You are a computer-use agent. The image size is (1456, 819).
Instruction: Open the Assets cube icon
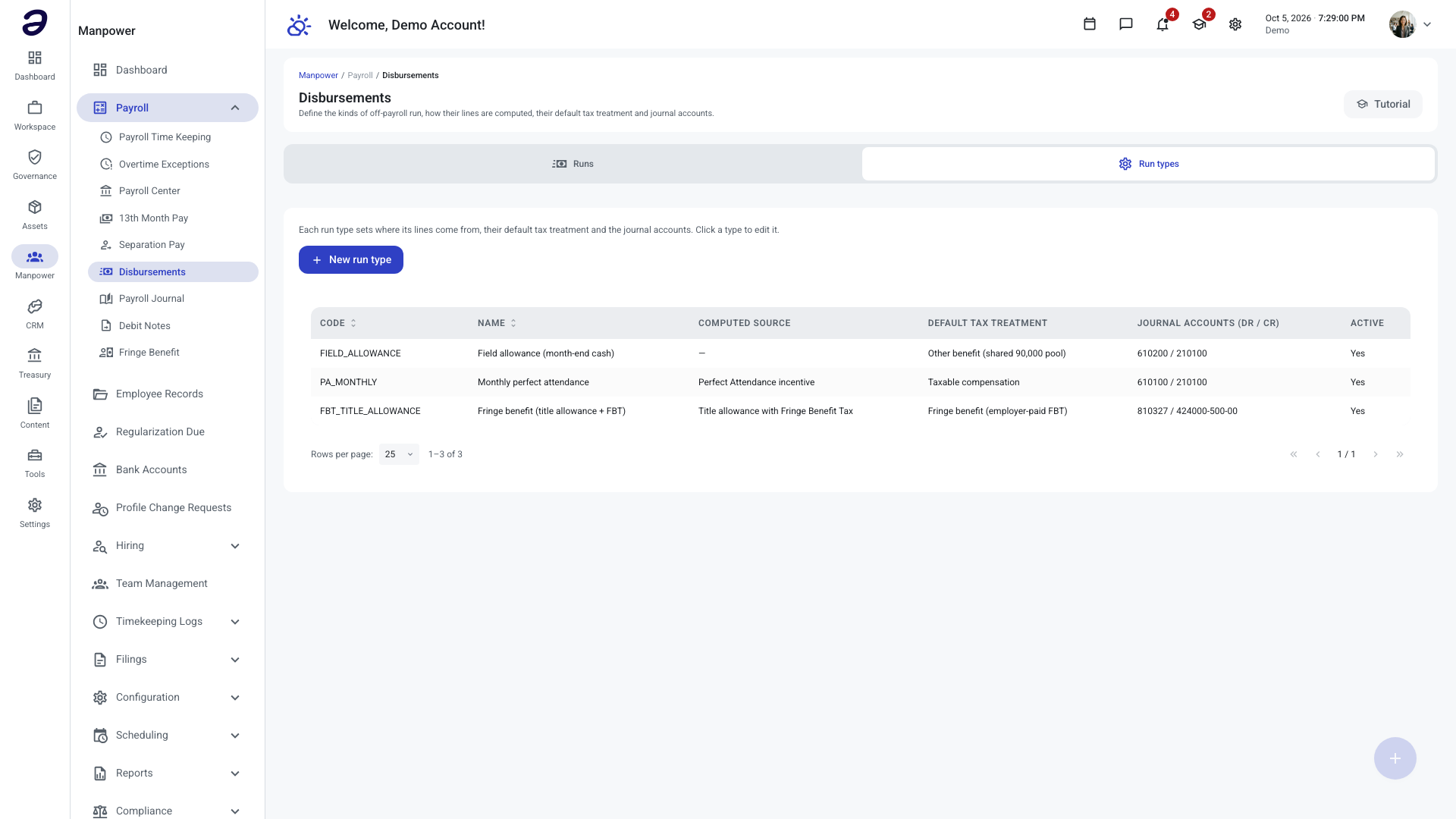point(35,207)
